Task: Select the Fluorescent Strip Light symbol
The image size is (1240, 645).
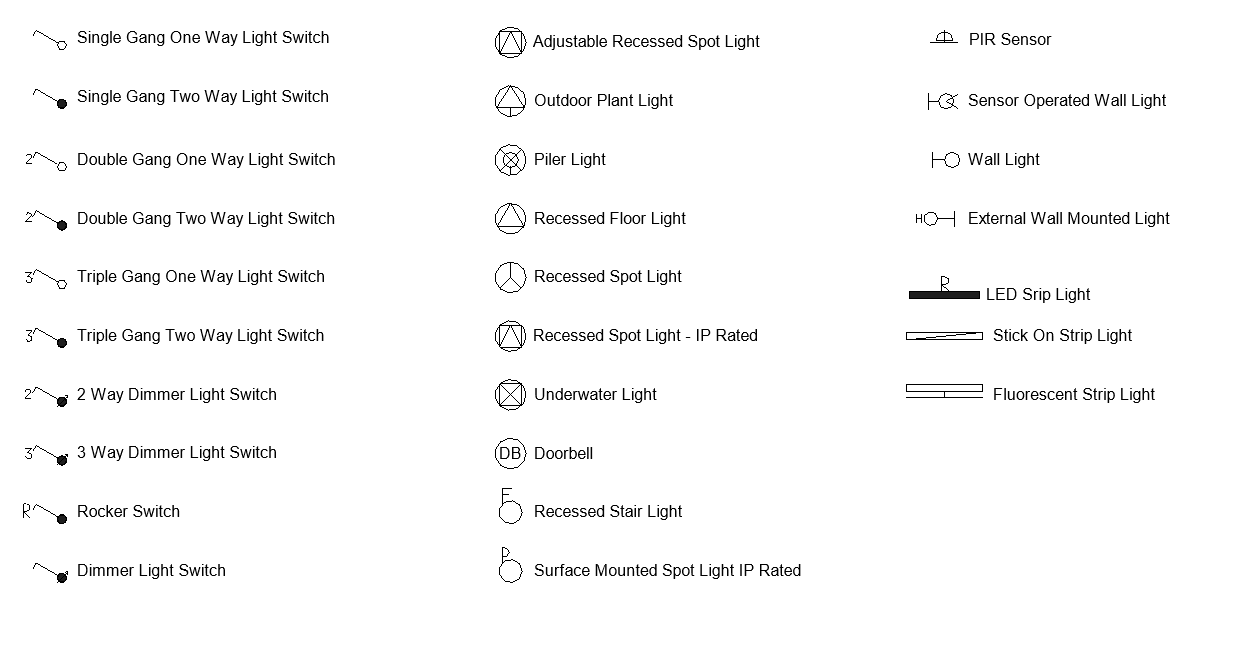Action: [x=943, y=391]
